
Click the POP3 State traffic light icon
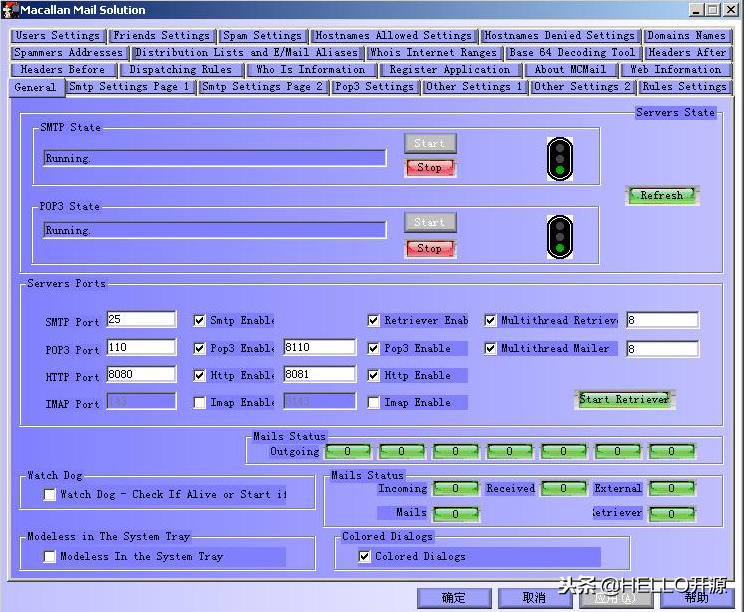point(559,237)
